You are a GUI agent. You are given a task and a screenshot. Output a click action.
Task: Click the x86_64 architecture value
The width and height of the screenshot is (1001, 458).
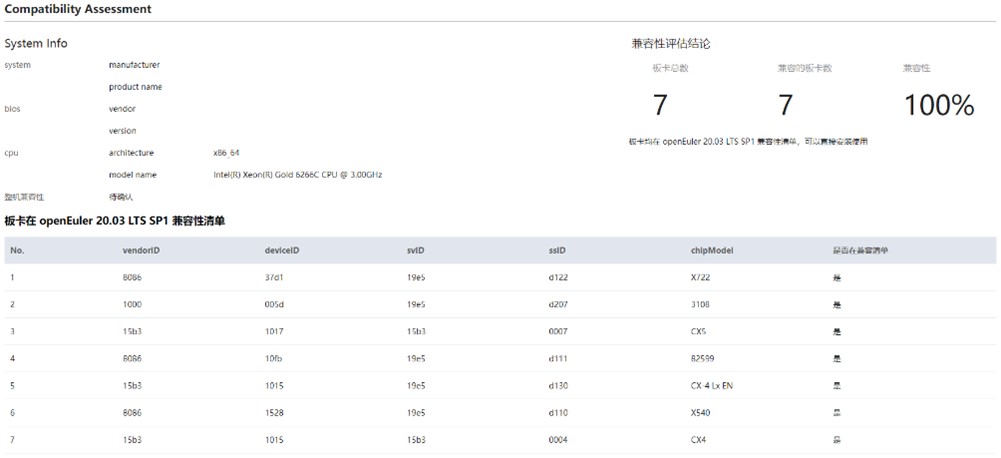[226, 153]
